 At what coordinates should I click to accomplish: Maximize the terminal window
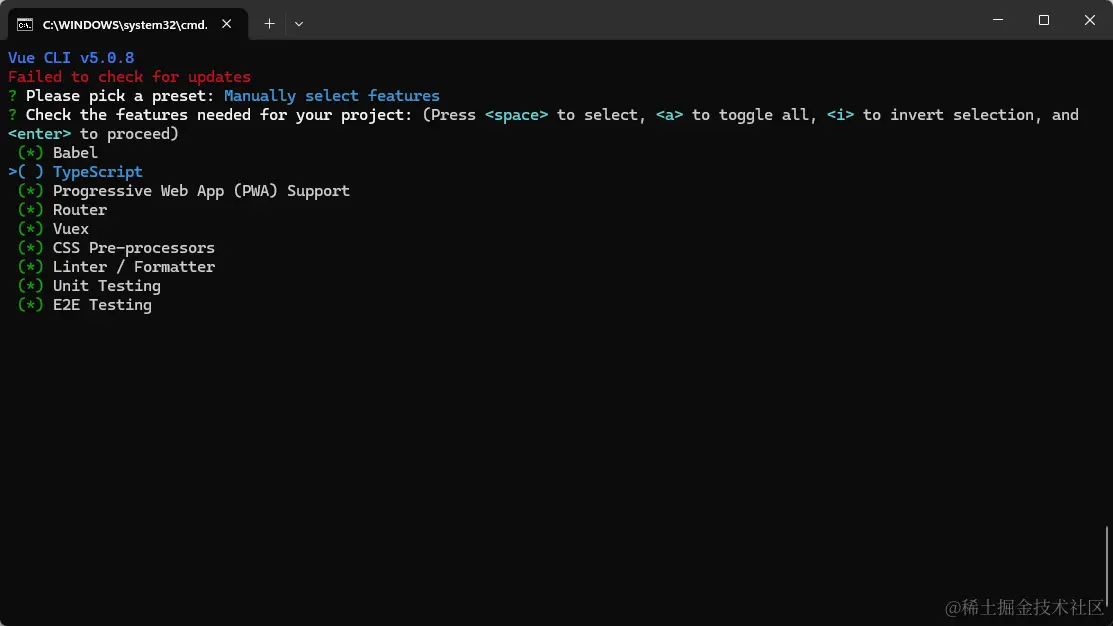pyautogui.click(x=1043, y=21)
